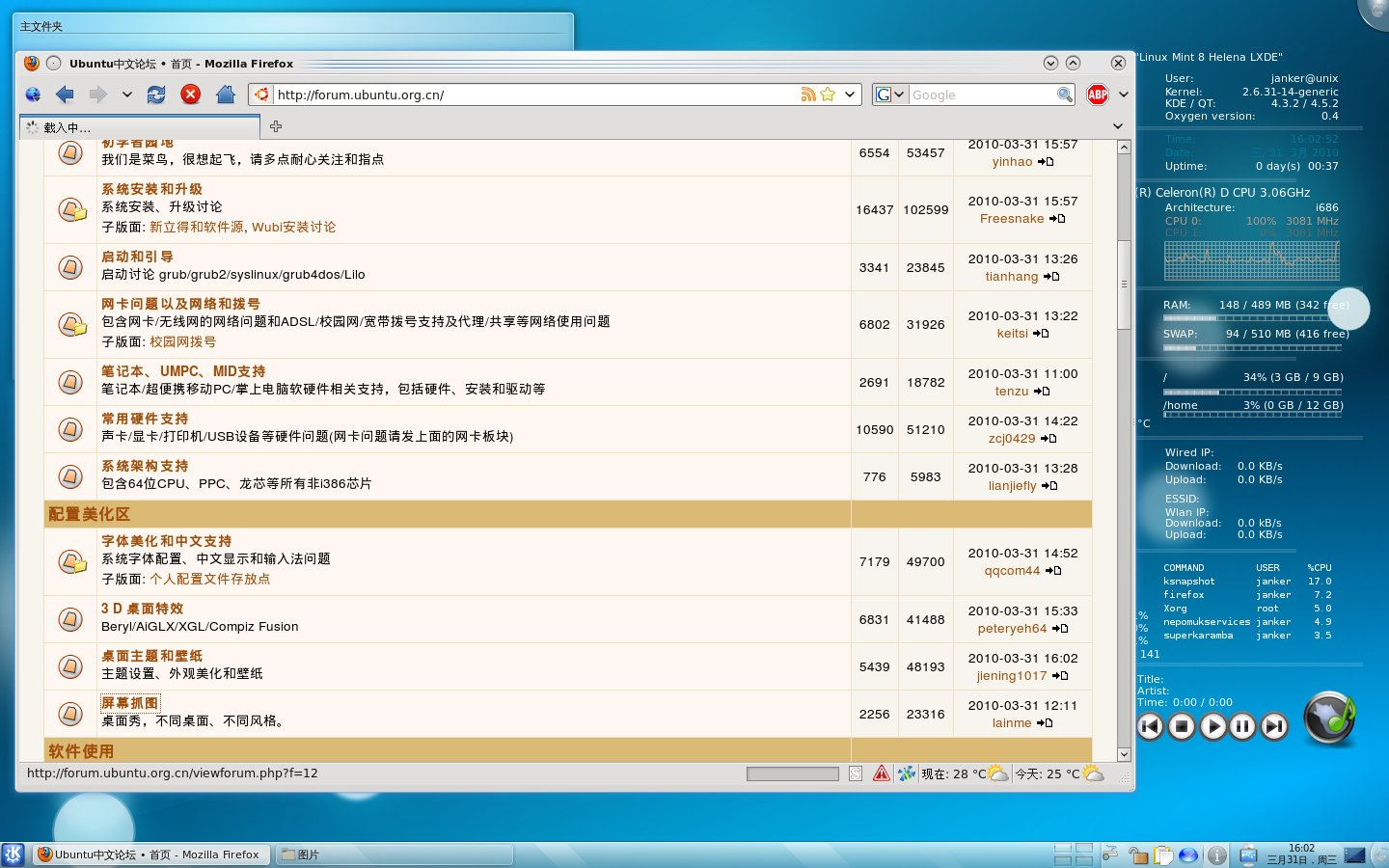Click the search magnifier icon
Screen dimensions: 1389x868
(1065, 95)
